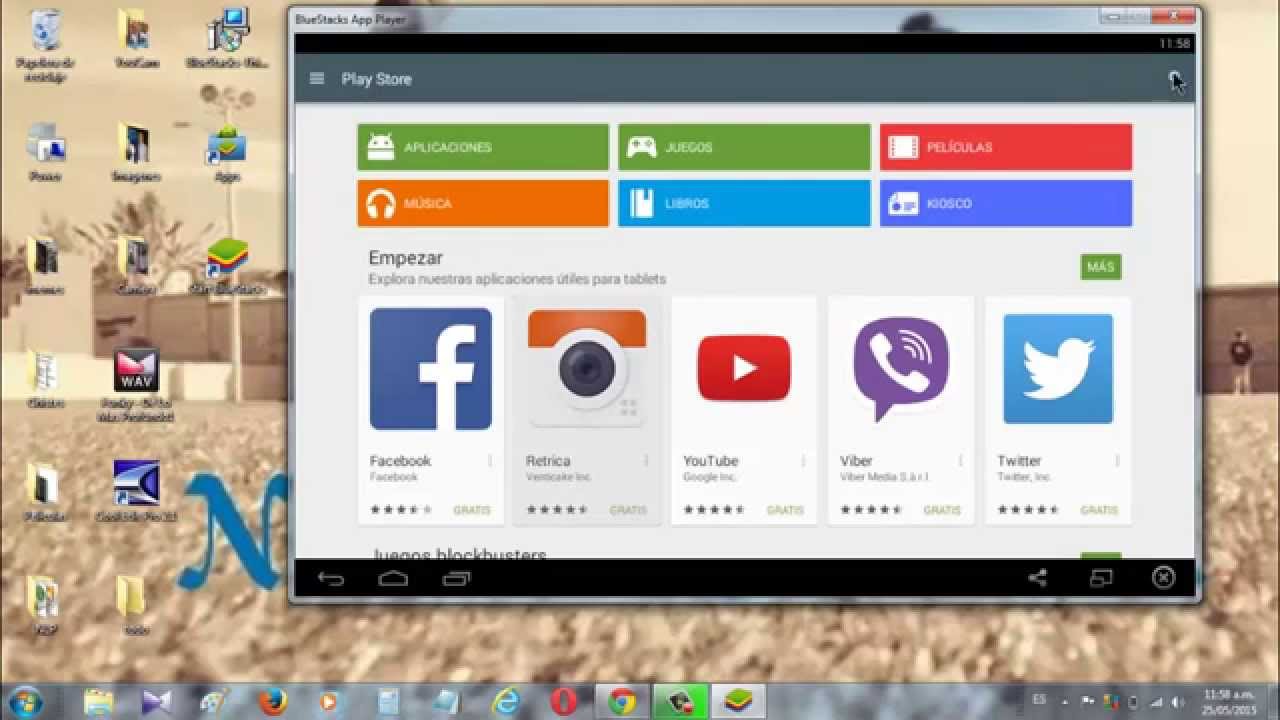Image resolution: width=1280 pixels, height=720 pixels.
Task: Open the Música category
Action: pyautogui.click(x=483, y=203)
